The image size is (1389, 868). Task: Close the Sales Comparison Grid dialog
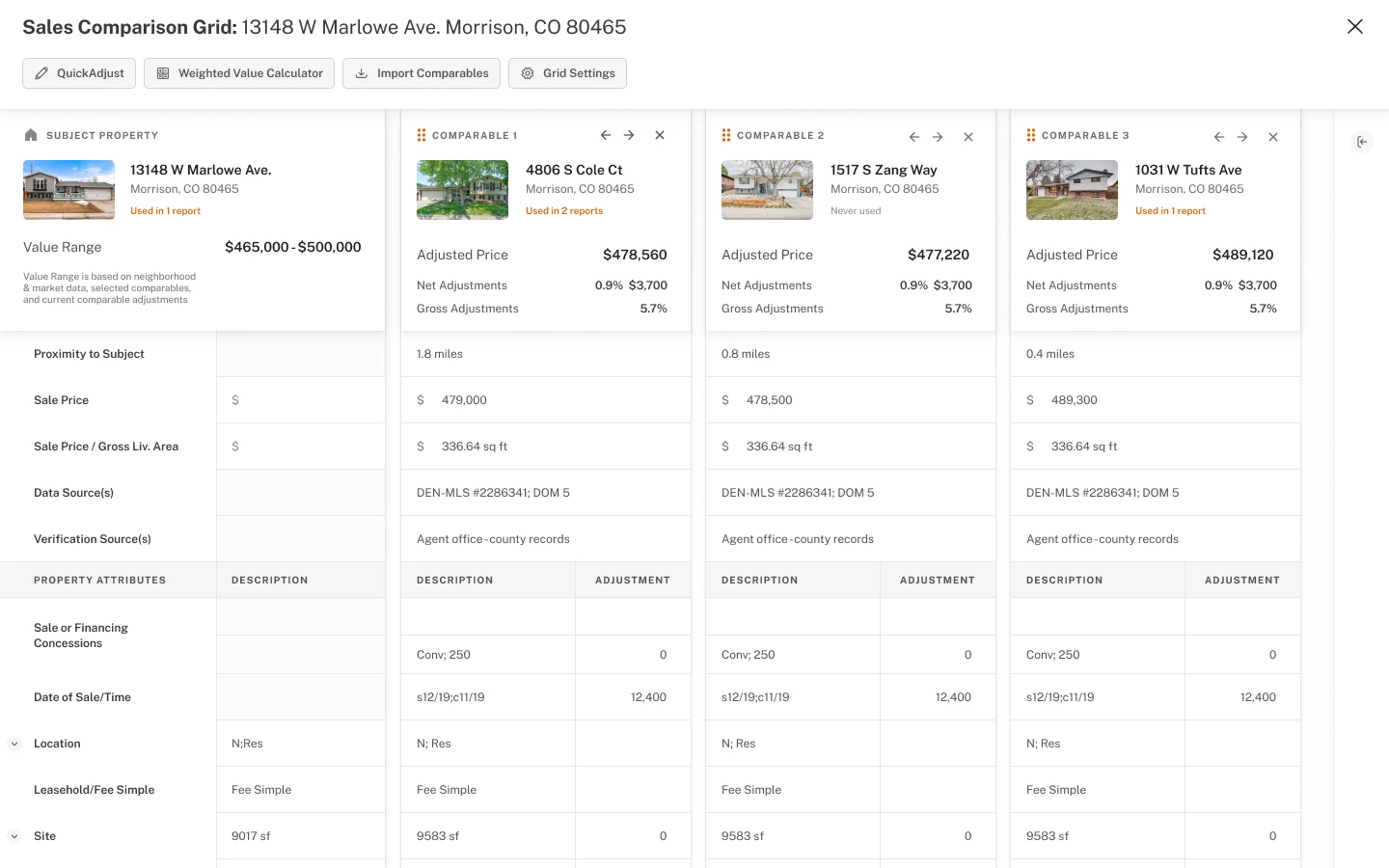point(1355,27)
